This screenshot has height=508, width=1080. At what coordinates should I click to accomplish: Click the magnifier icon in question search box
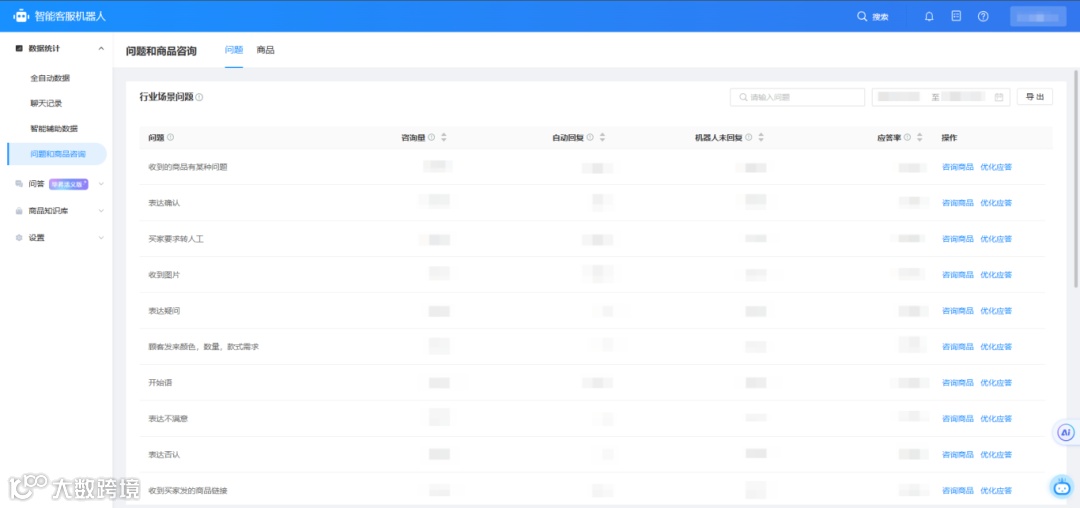coord(743,97)
